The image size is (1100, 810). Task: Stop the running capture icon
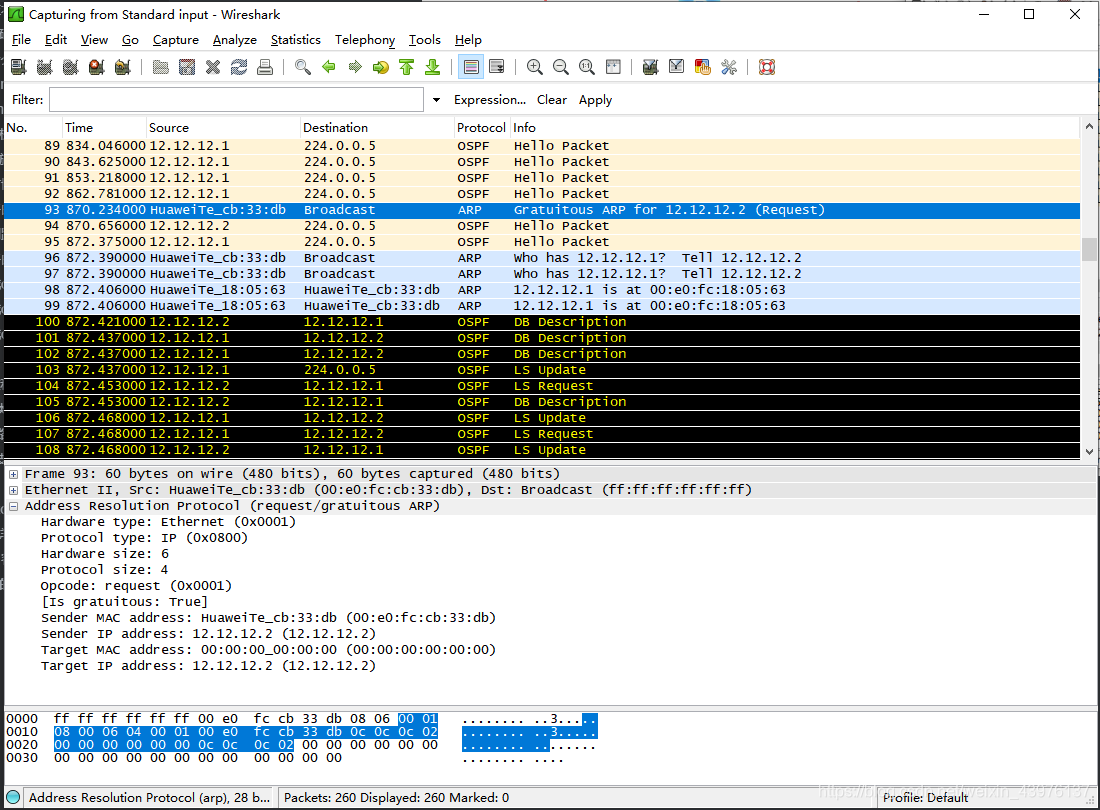[x=97, y=67]
